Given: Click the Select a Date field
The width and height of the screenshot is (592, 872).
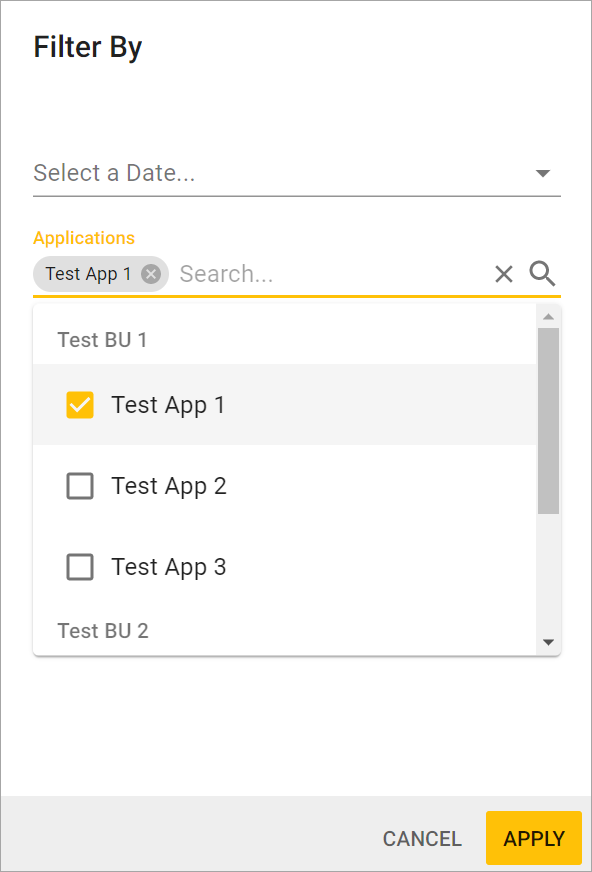Looking at the screenshot, I should tap(297, 174).
